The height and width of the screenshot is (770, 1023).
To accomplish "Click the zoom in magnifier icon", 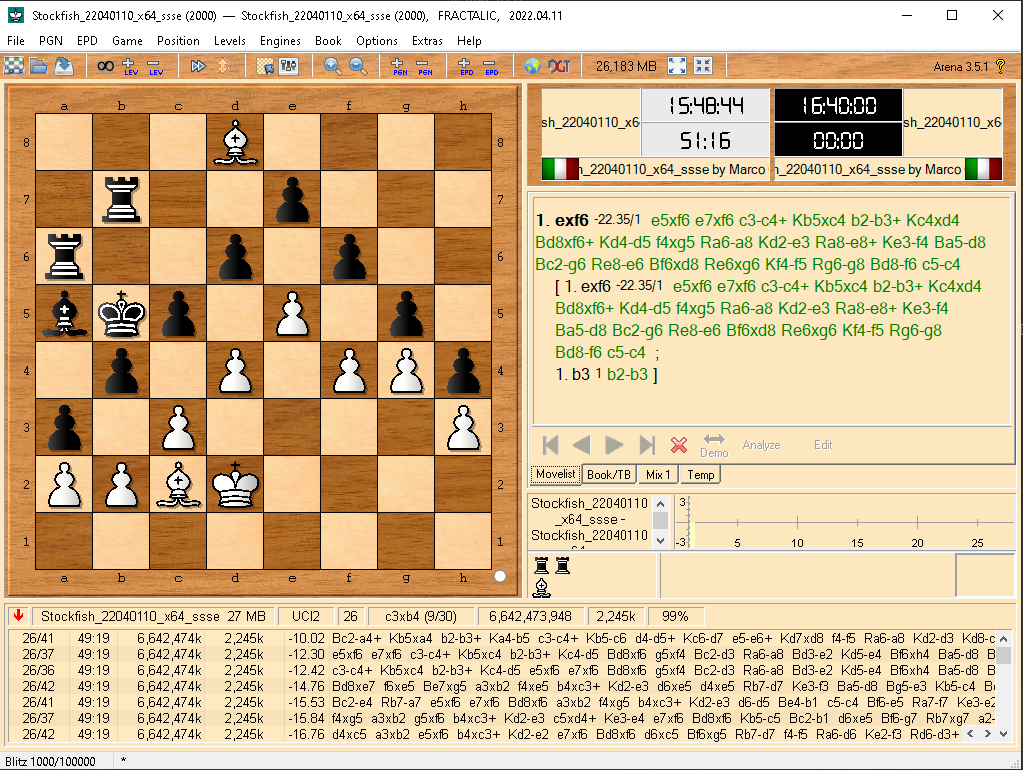I will pos(332,66).
